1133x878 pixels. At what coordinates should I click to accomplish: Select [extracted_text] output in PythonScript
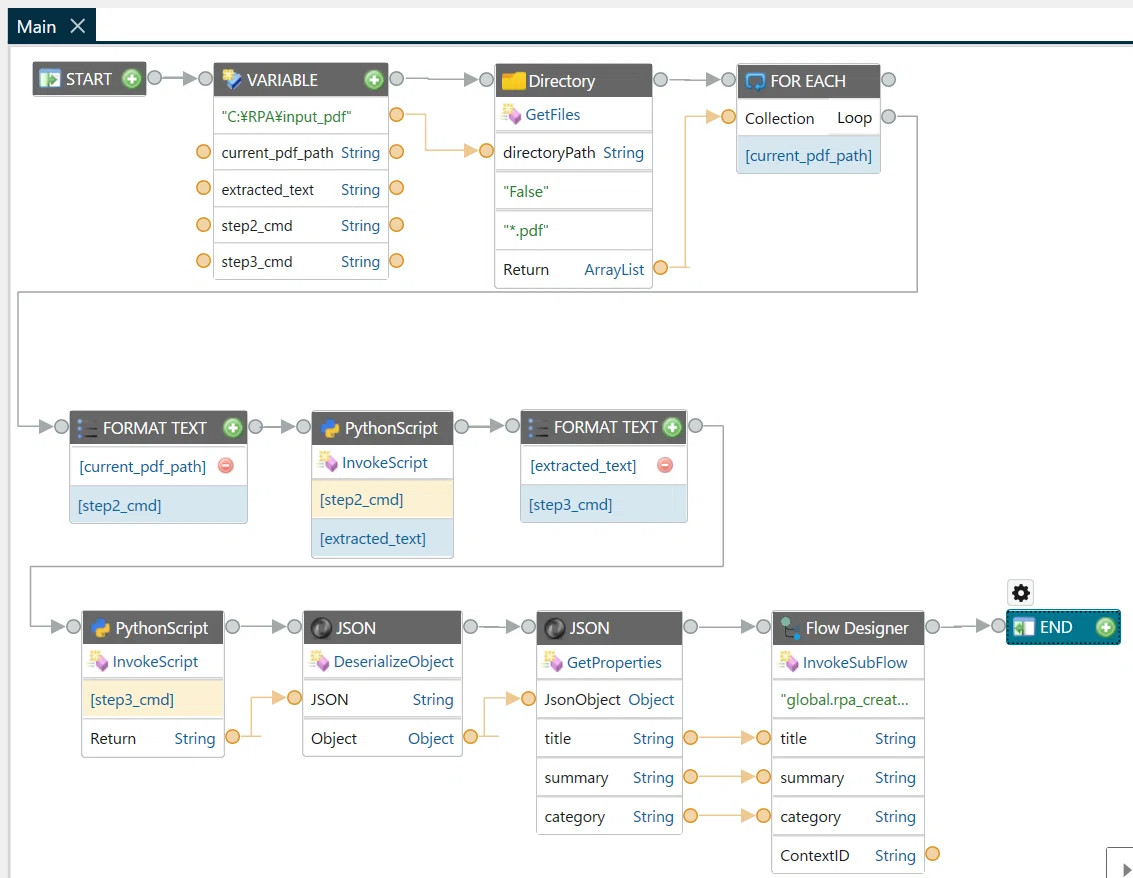(382, 538)
